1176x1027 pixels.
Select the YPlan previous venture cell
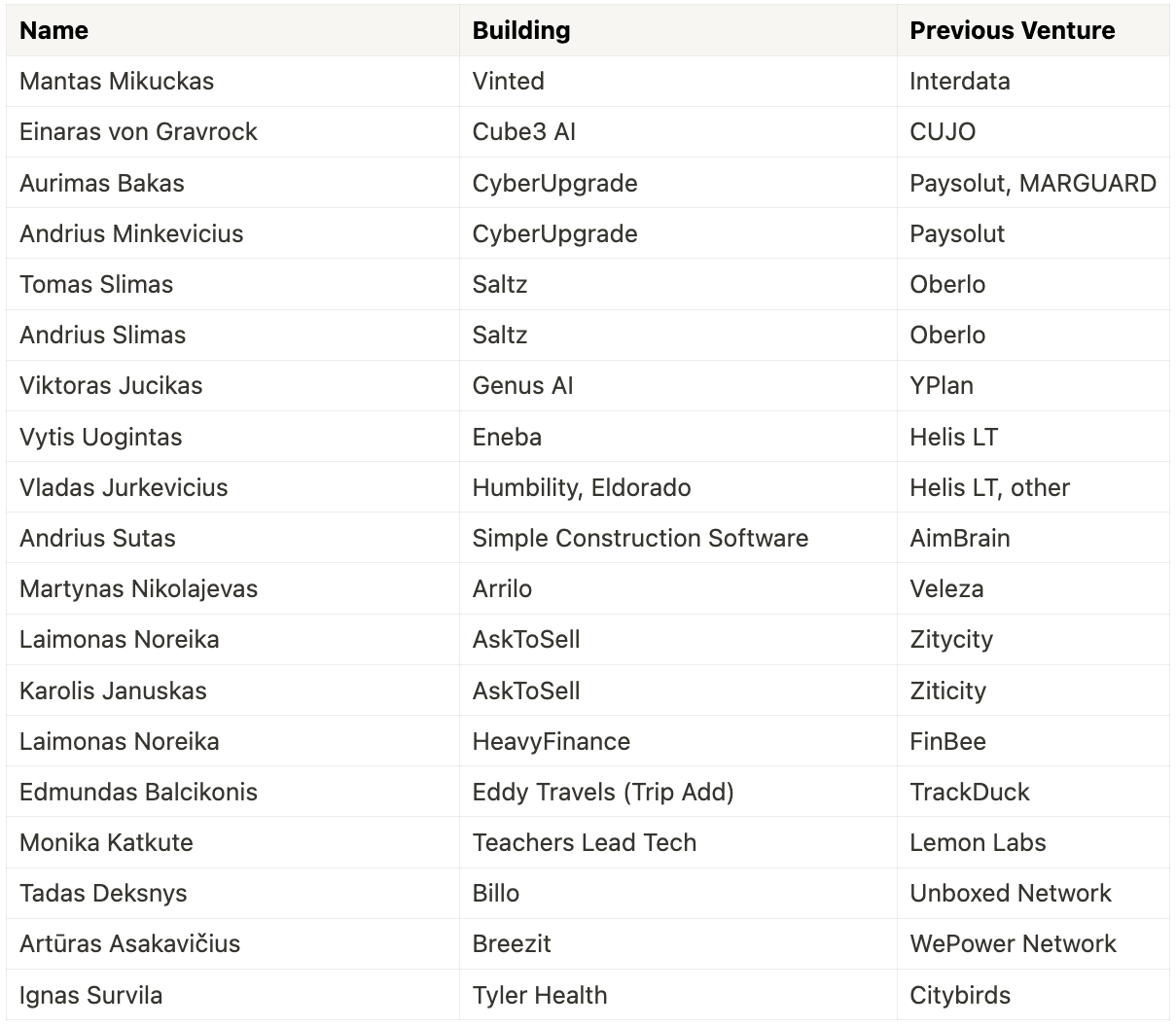coord(1033,386)
